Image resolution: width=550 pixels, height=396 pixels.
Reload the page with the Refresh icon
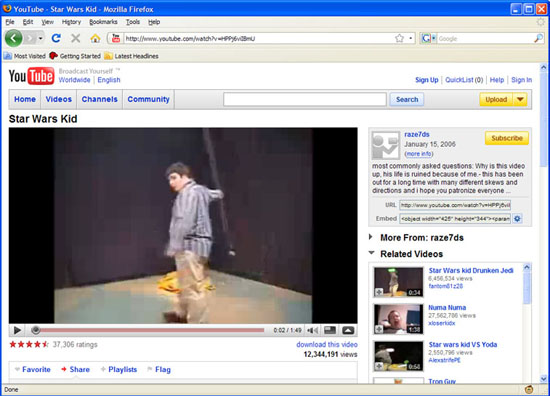point(56,38)
